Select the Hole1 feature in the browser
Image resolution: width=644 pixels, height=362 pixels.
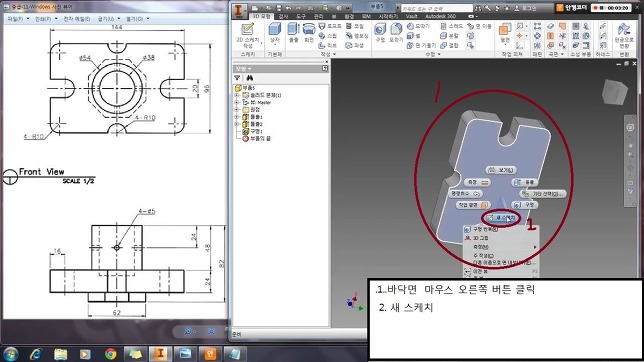point(252,131)
